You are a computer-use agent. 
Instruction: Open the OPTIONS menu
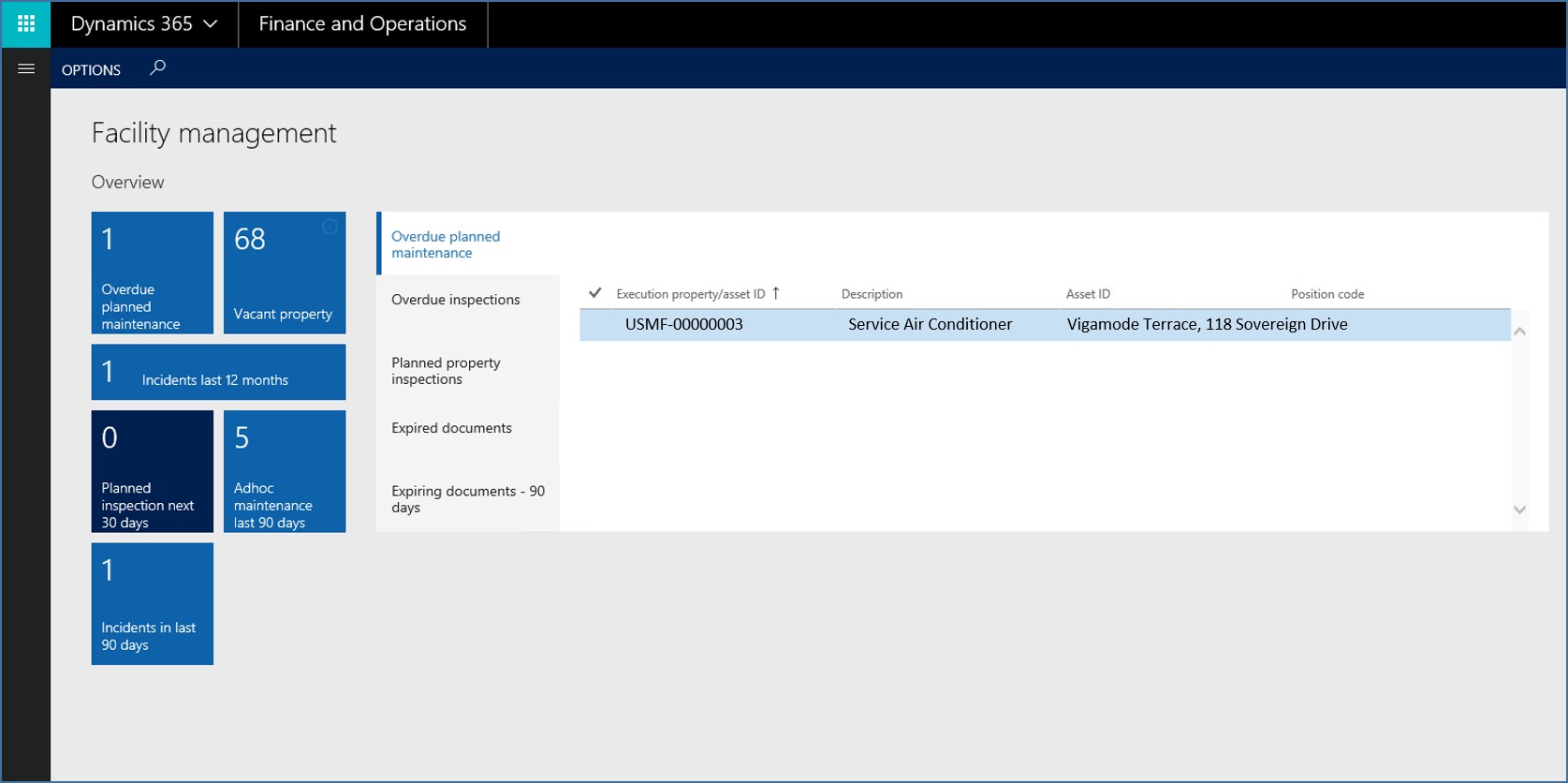pyautogui.click(x=91, y=69)
